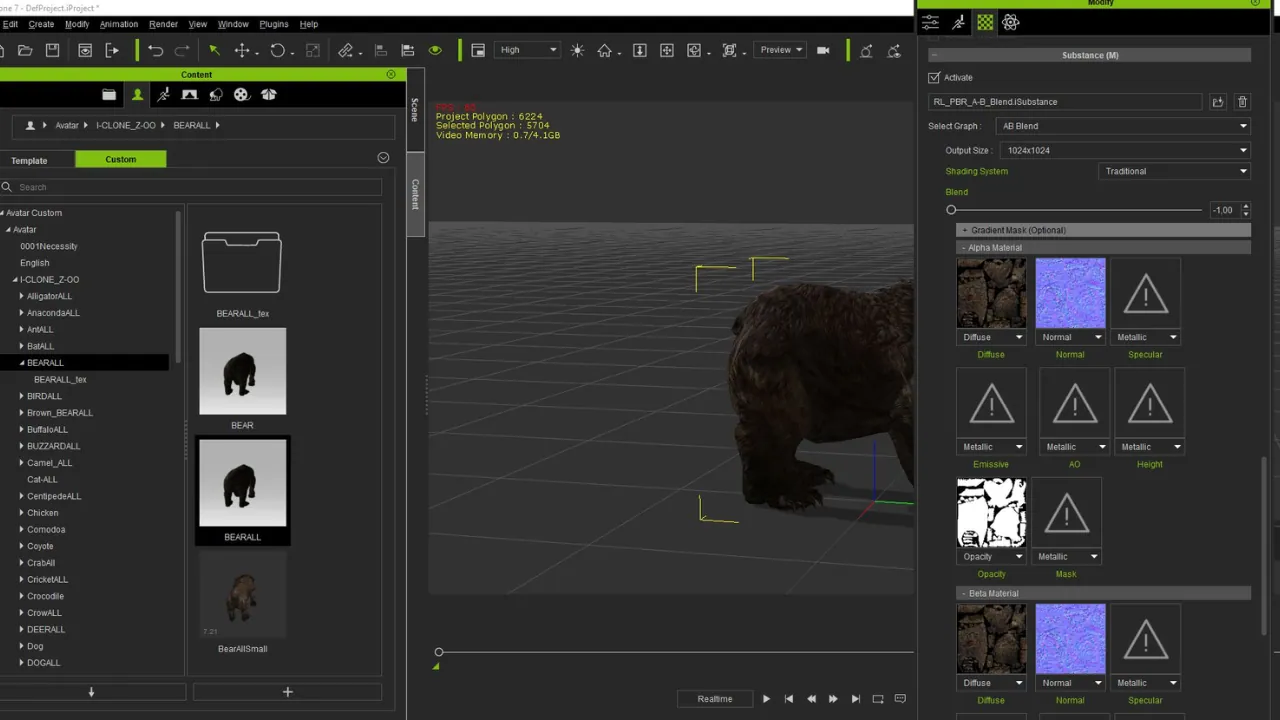Switch to the Custom tab
This screenshot has height=720, width=1280.
point(121,159)
